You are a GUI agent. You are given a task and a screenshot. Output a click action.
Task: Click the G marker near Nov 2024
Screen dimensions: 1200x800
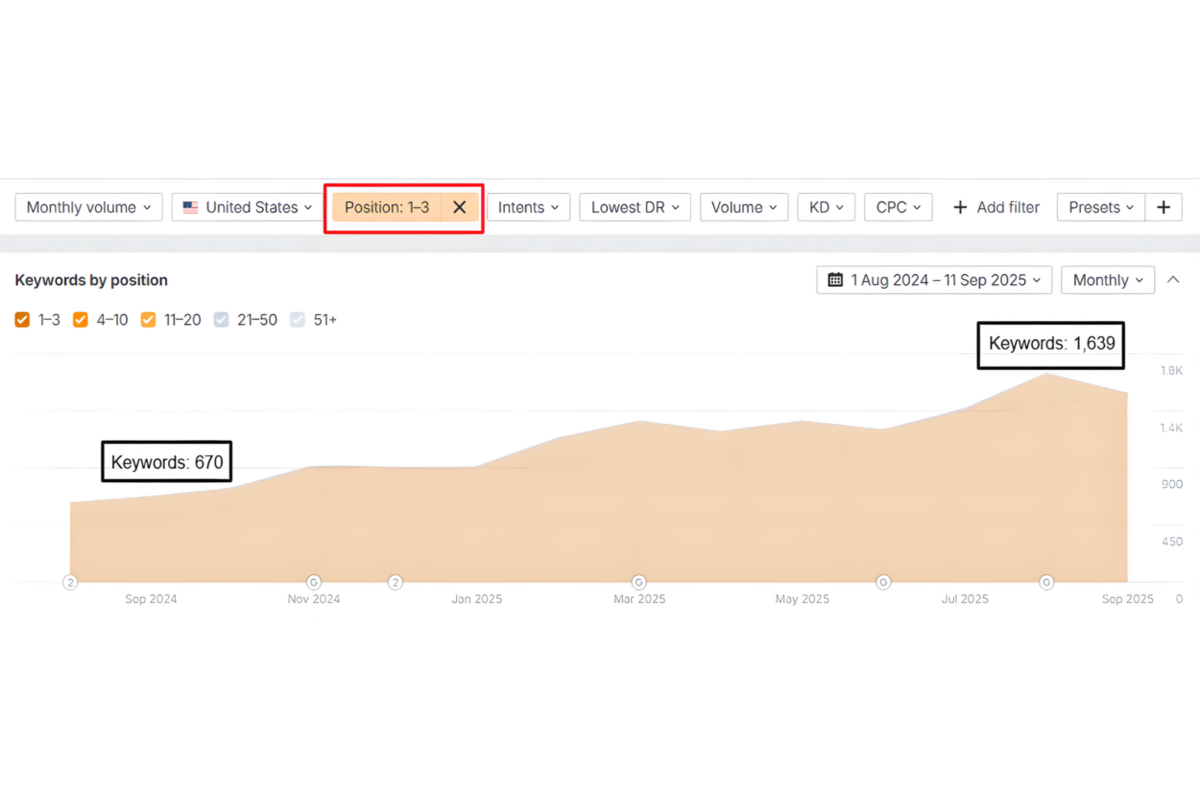point(313,582)
